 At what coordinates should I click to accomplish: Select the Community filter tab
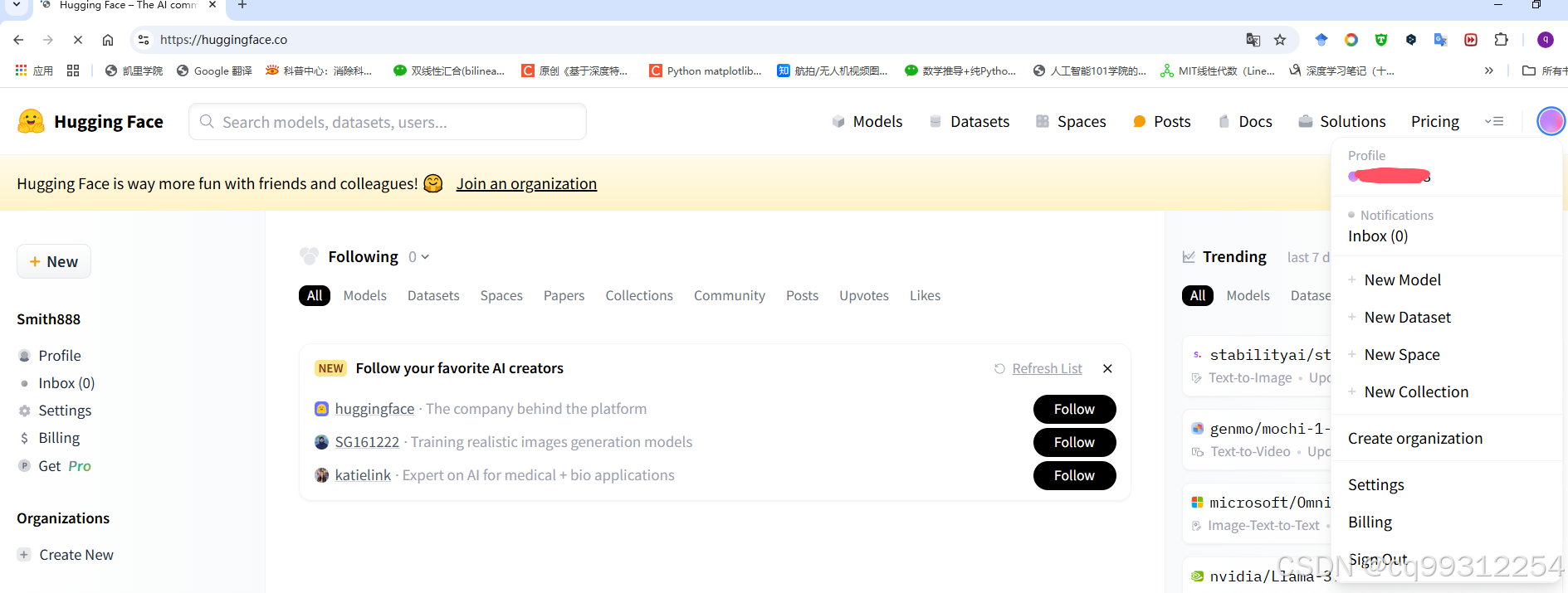point(730,295)
